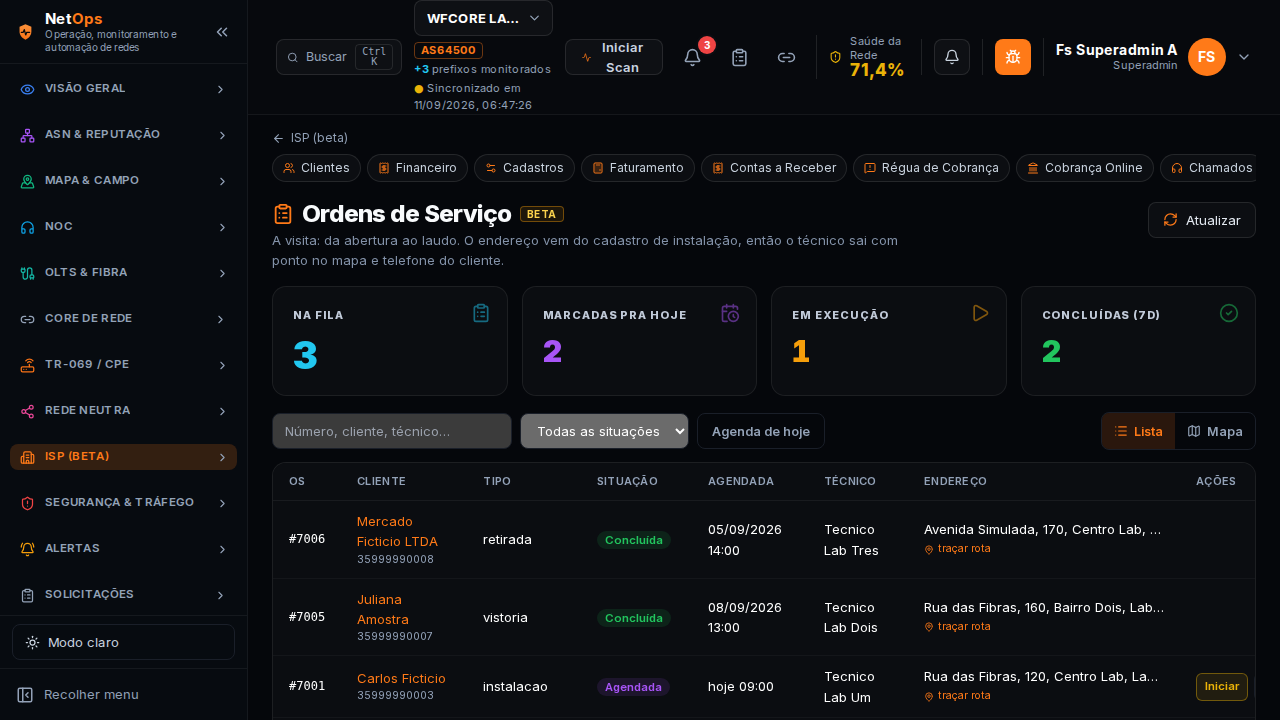Open the Financeiro tab
Screen dimensions: 1280x720
[x=417, y=168]
